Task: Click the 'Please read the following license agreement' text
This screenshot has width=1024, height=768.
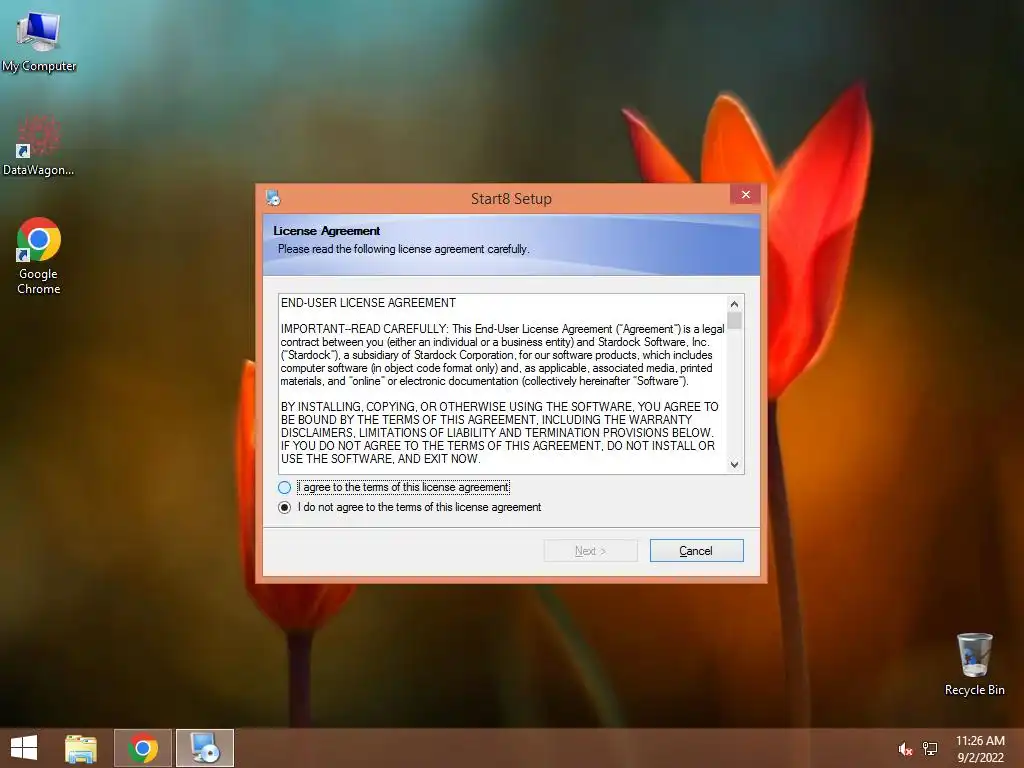Action: (x=403, y=249)
